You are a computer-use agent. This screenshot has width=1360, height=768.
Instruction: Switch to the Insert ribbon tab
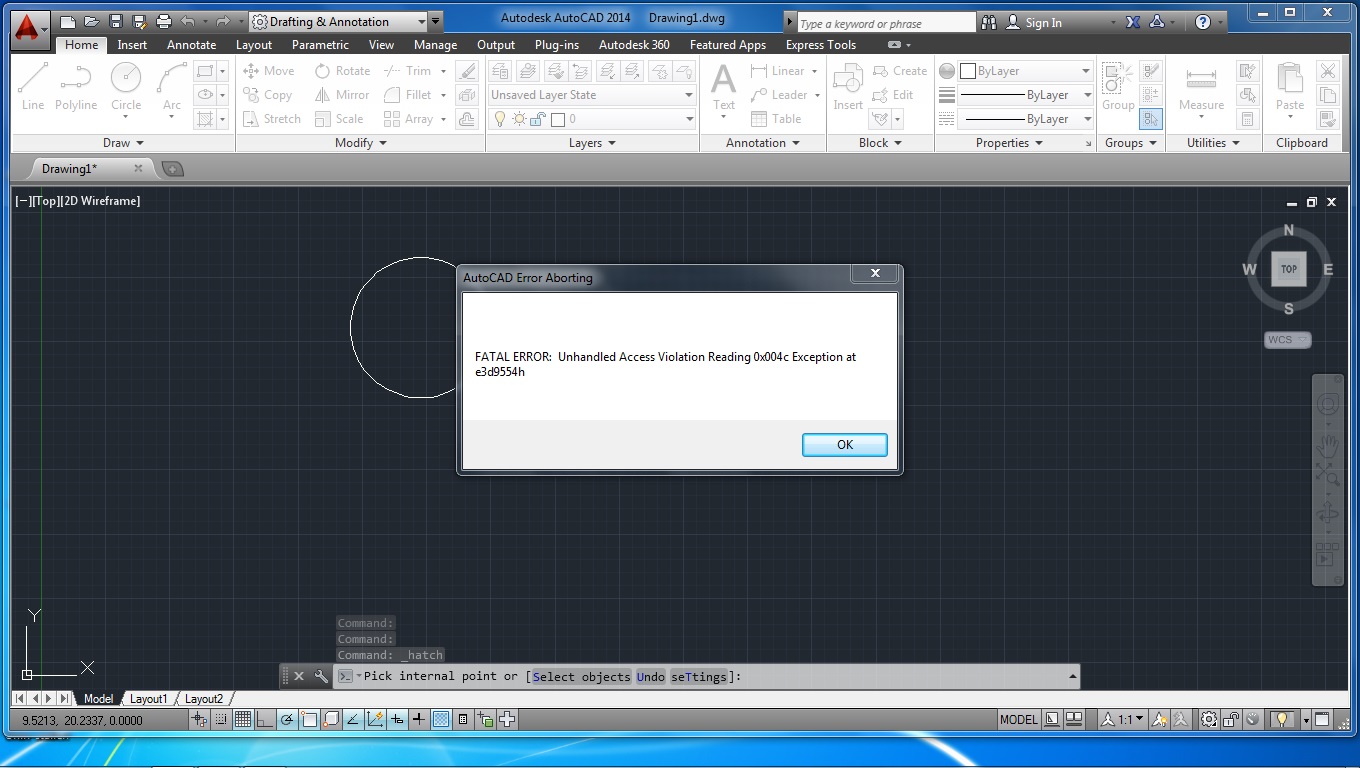point(132,45)
